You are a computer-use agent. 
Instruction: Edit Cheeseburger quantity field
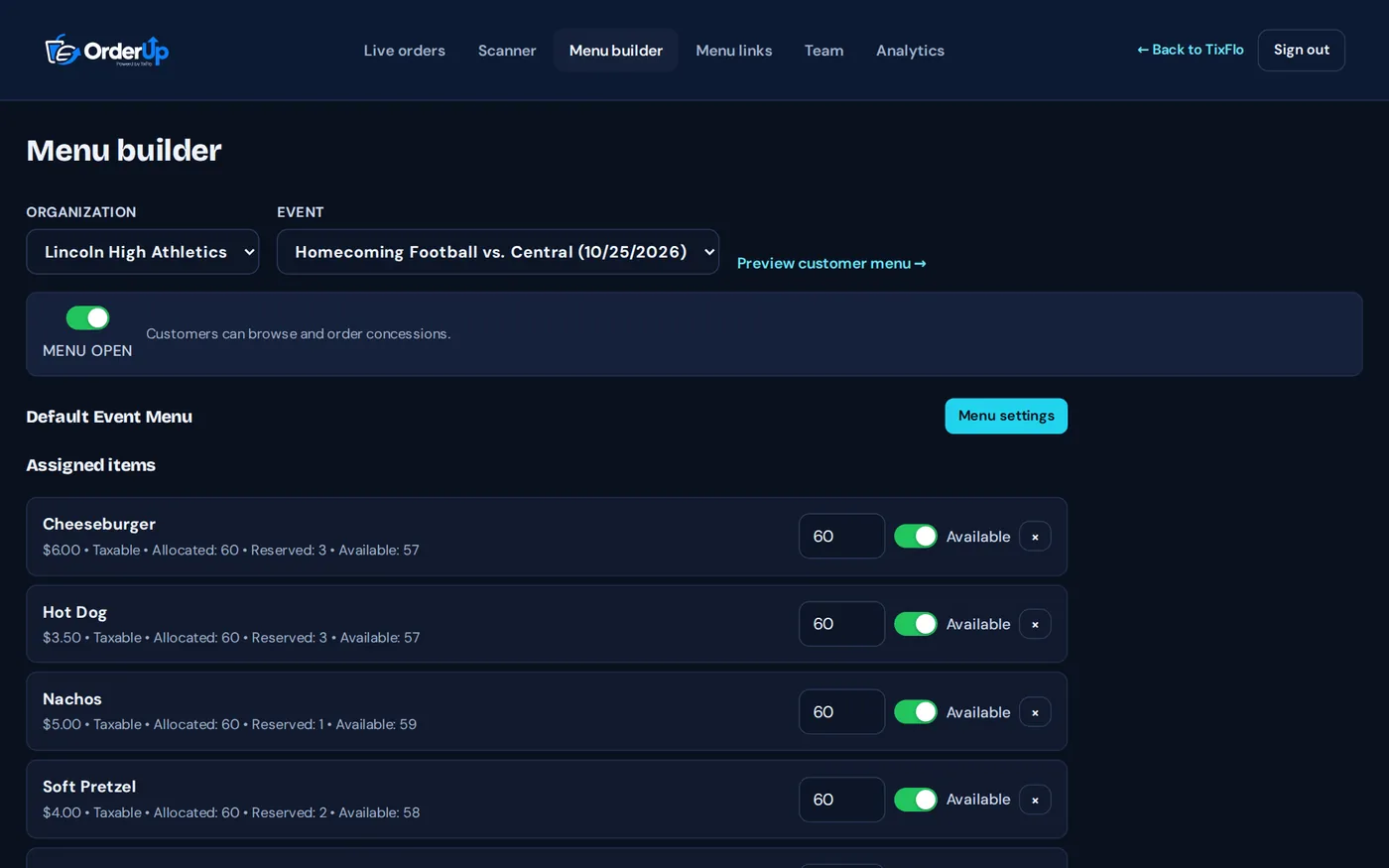coord(841,537)
